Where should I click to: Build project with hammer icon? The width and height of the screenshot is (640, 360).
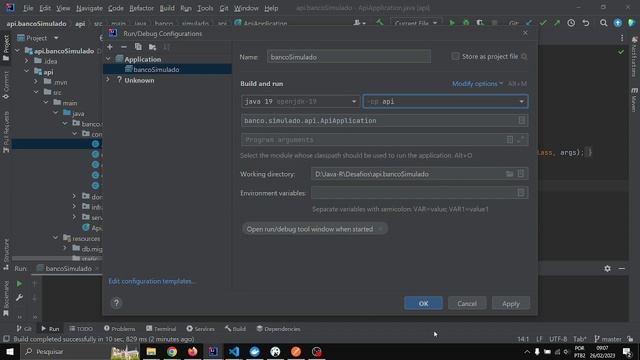click(x=380, y=23)
